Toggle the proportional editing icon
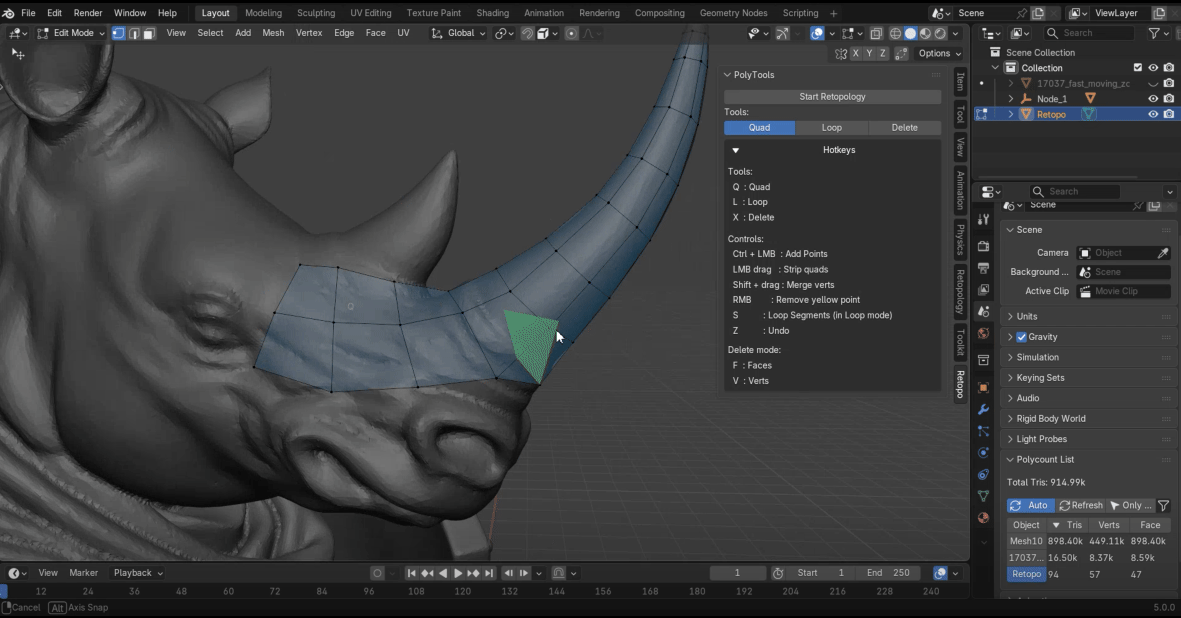The width and height of the screenshot is (1181, 618). click(571, 33)
